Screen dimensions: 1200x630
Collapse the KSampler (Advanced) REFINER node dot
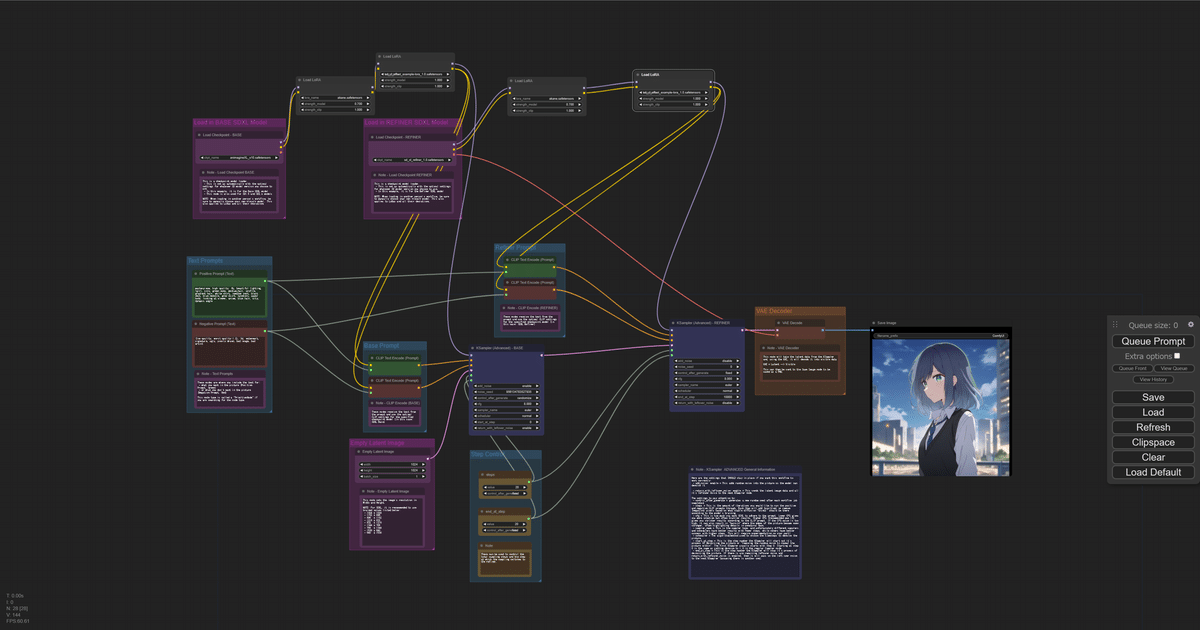pyautogui.click(x=673, y=323)
